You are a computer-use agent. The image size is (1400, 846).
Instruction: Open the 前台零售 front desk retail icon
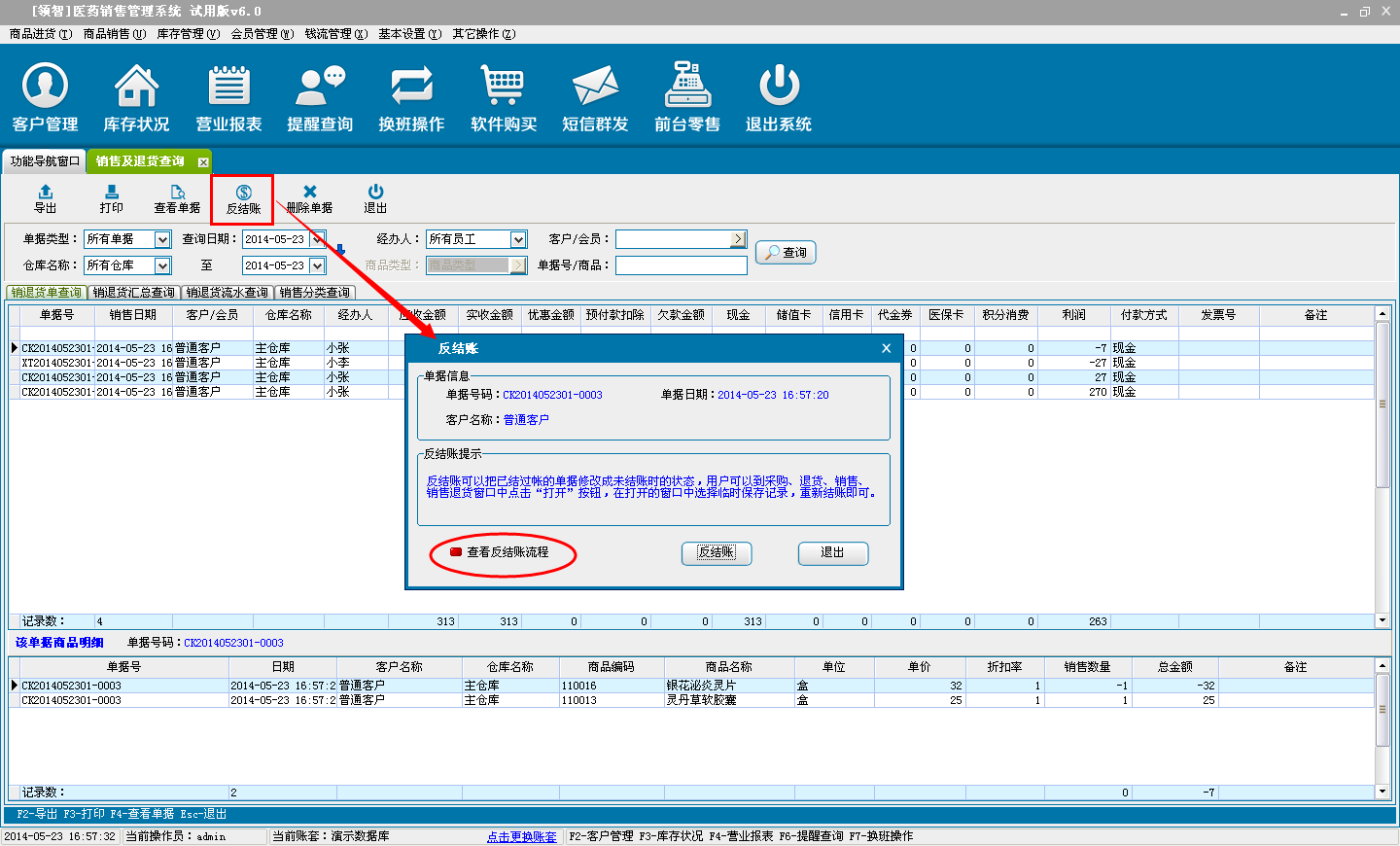[687, 97]
